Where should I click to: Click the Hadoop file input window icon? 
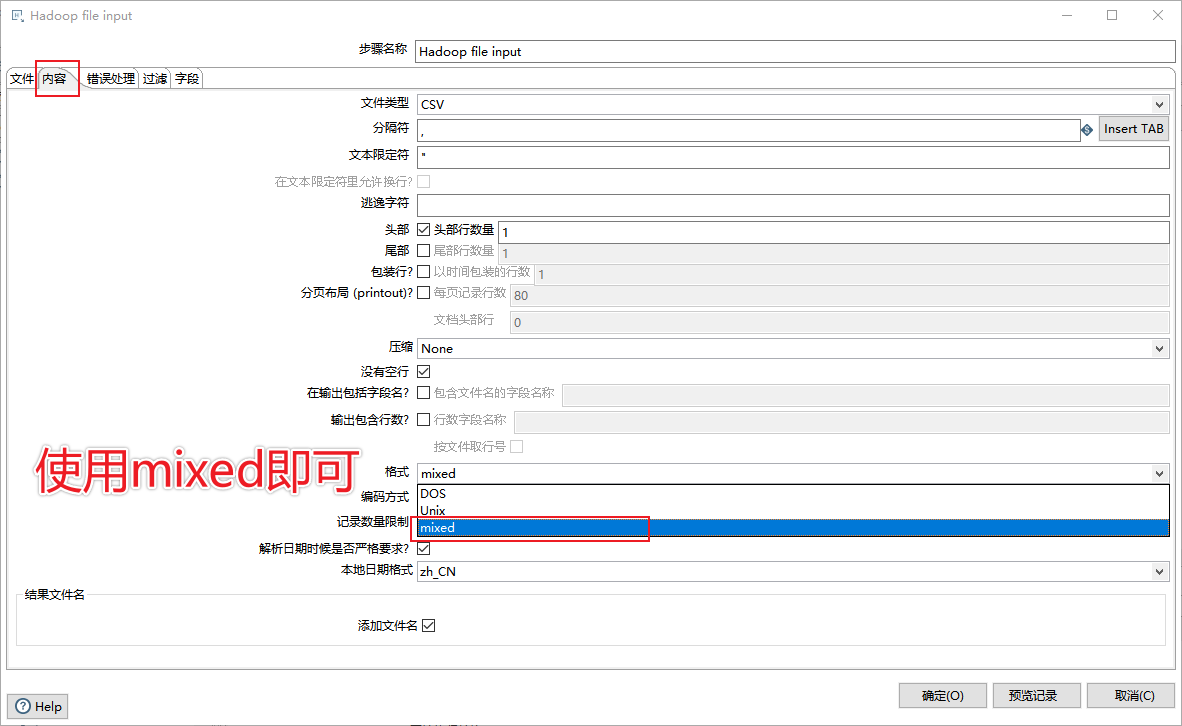(17, 15)
